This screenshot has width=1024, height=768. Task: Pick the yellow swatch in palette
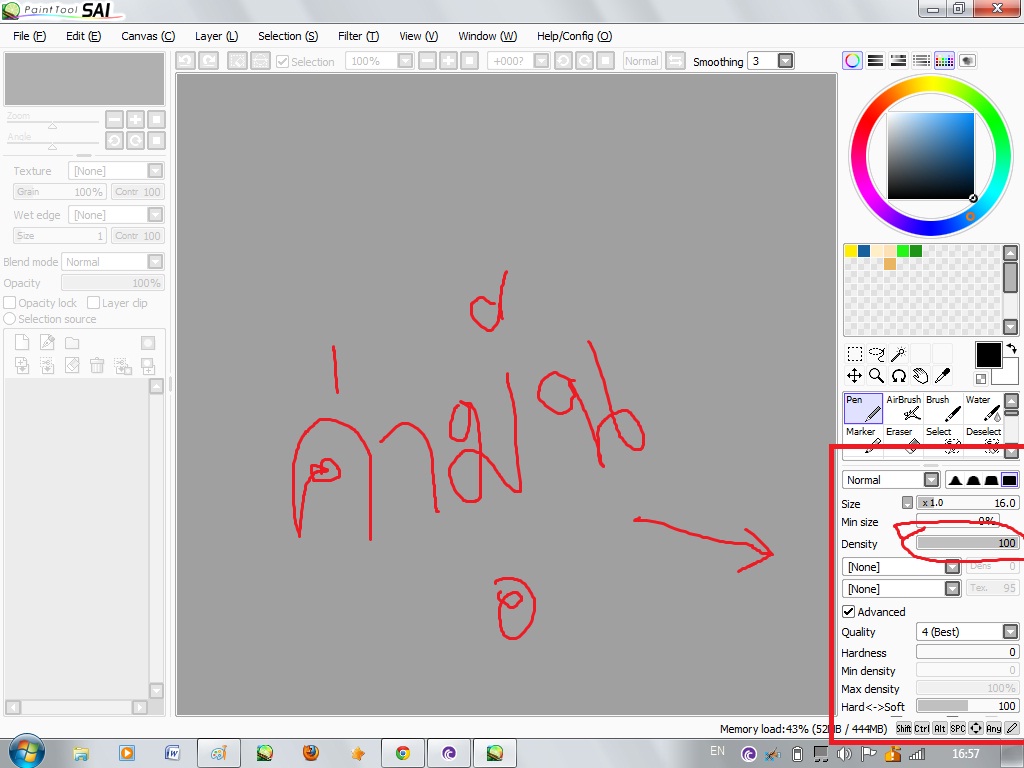(x=850, y=251)
